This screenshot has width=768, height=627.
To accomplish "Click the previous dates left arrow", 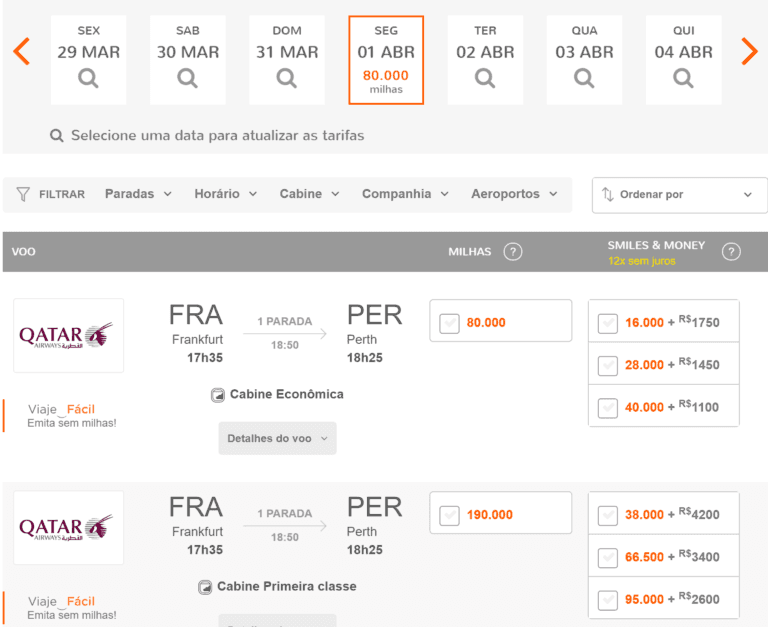I will click(21, 51).
